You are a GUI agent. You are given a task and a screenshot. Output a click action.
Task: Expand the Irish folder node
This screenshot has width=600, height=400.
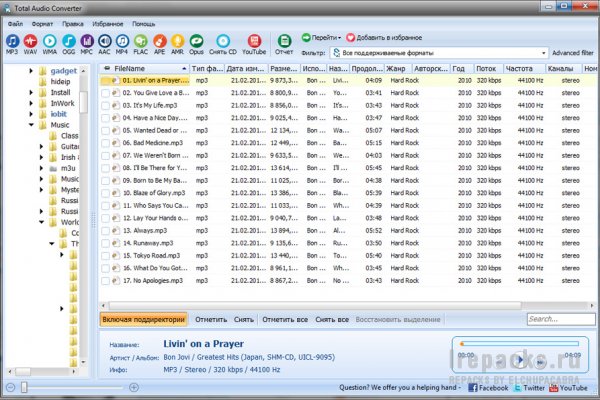41,157
